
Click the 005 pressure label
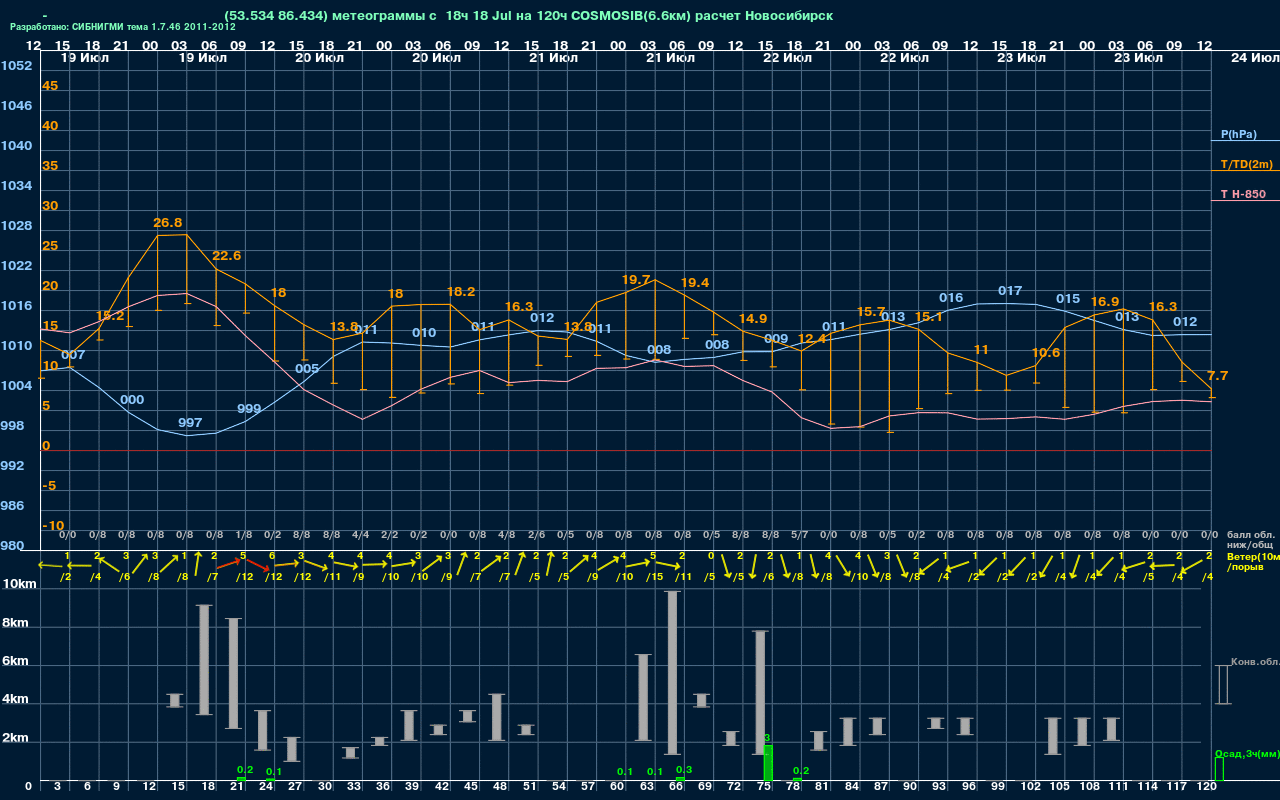307,369
